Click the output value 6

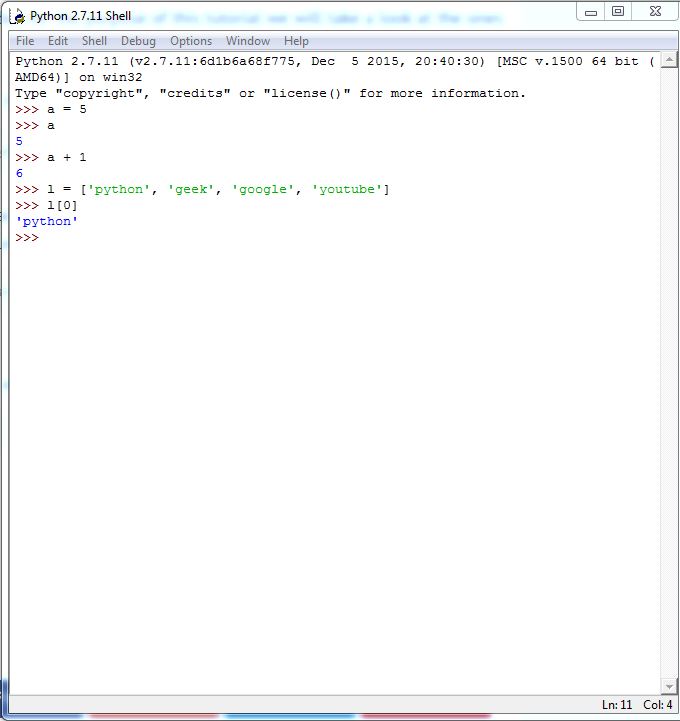point(19,173)
